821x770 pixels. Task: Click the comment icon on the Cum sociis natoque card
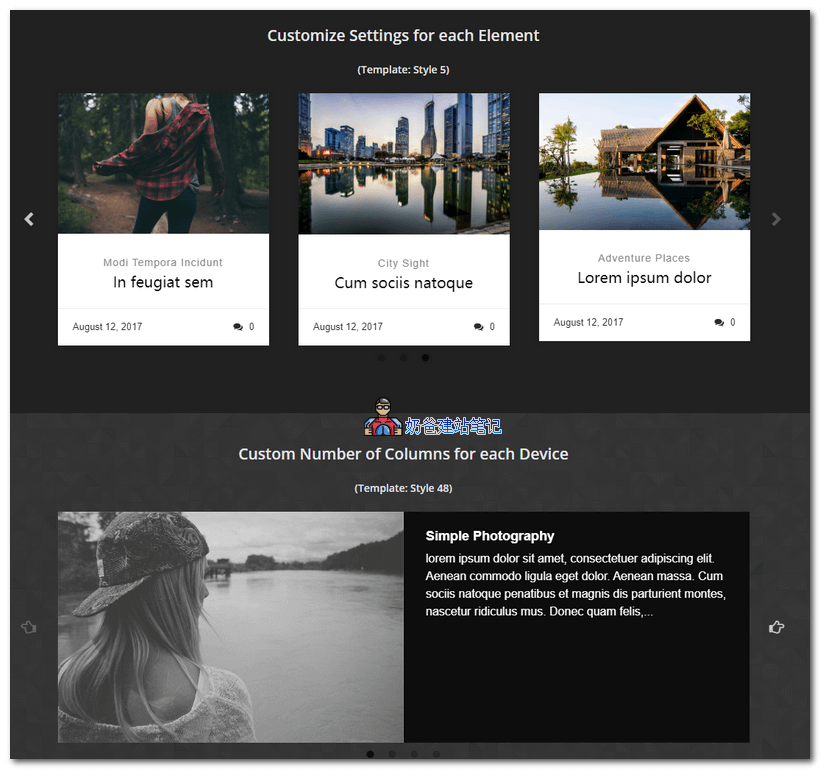coord(479,327)
